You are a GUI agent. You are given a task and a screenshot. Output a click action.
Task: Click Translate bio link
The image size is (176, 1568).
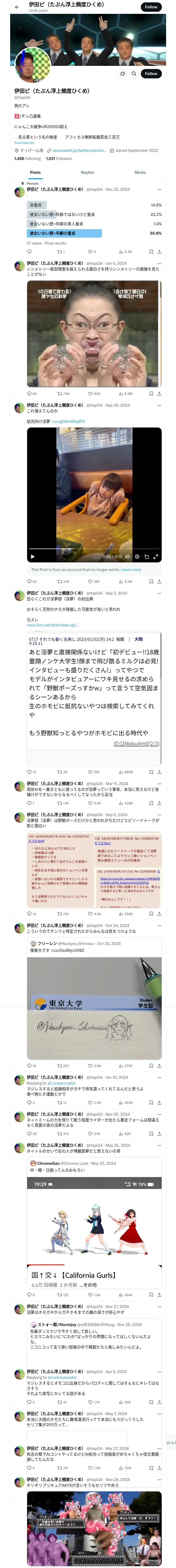click(24, 142)
